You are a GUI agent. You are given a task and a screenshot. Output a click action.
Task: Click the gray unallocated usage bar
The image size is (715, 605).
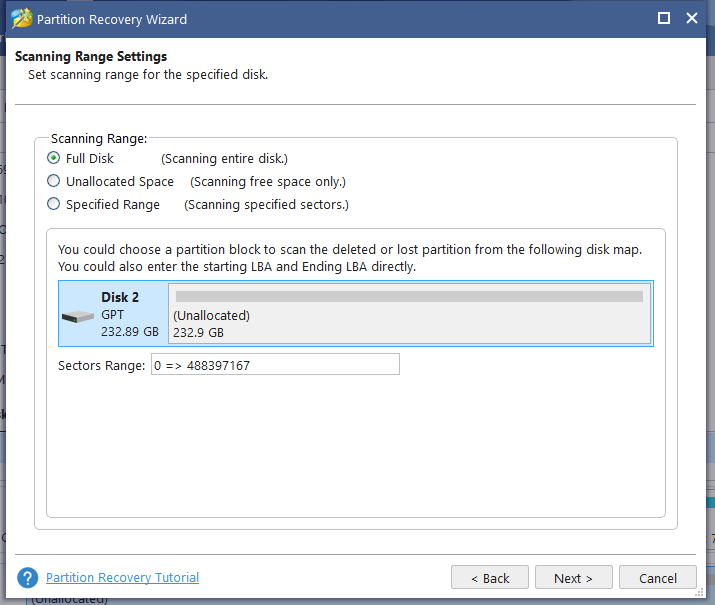coord(409,297)
